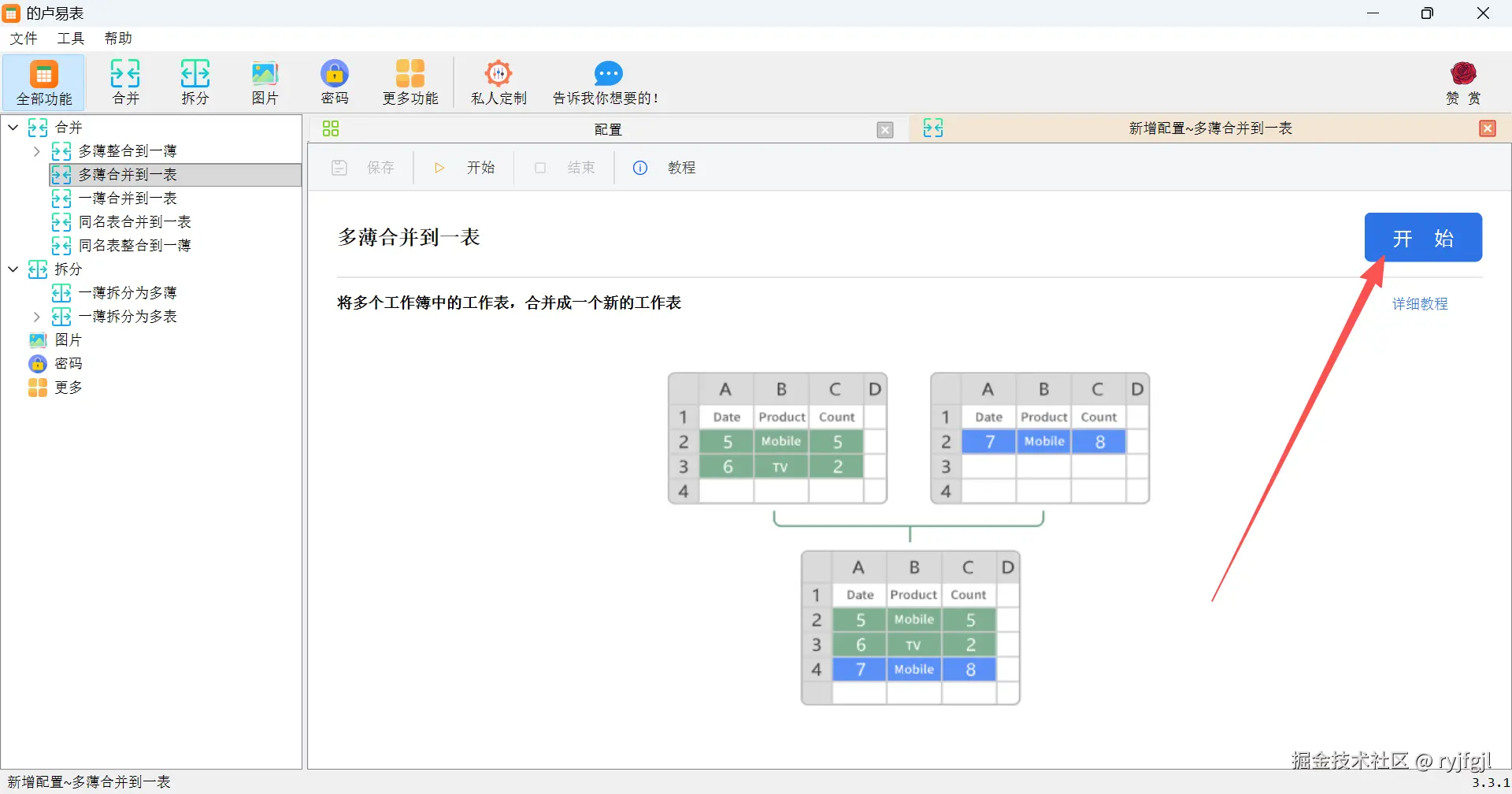Expand the 一薄拆分为多表 tree node

tap(36, 316)
